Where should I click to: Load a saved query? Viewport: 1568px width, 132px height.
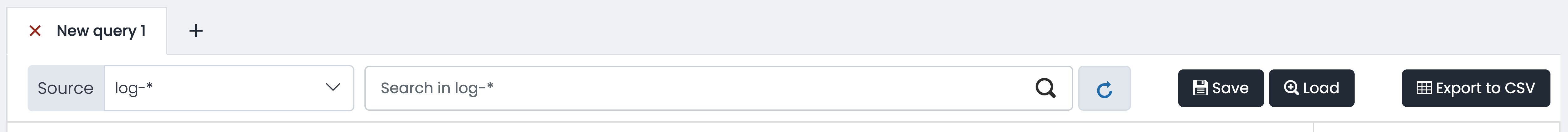[1311, 88]
